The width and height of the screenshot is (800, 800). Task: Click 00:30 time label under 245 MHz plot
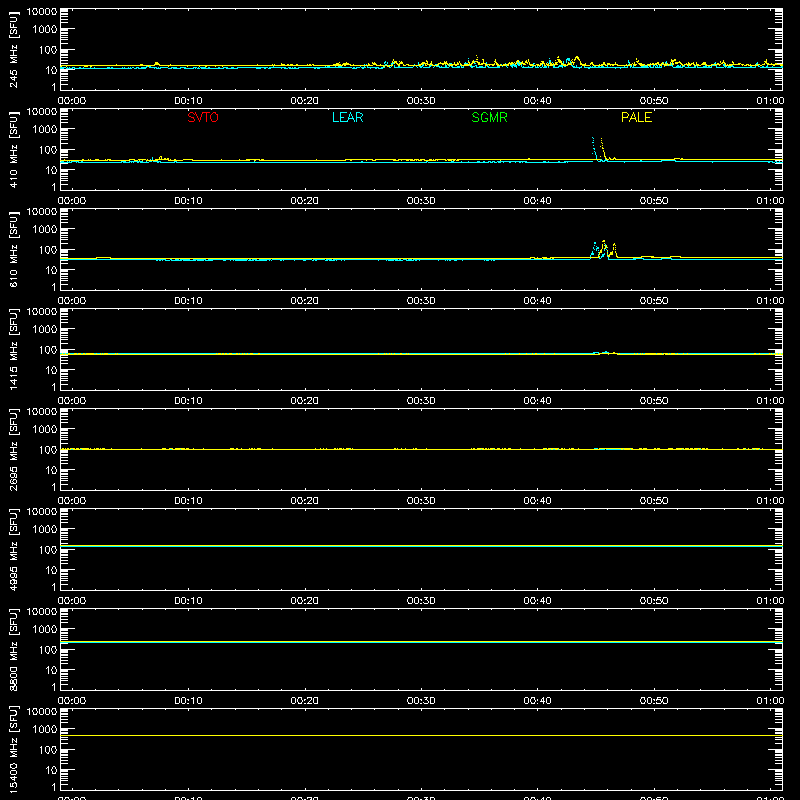pos(421,101)
